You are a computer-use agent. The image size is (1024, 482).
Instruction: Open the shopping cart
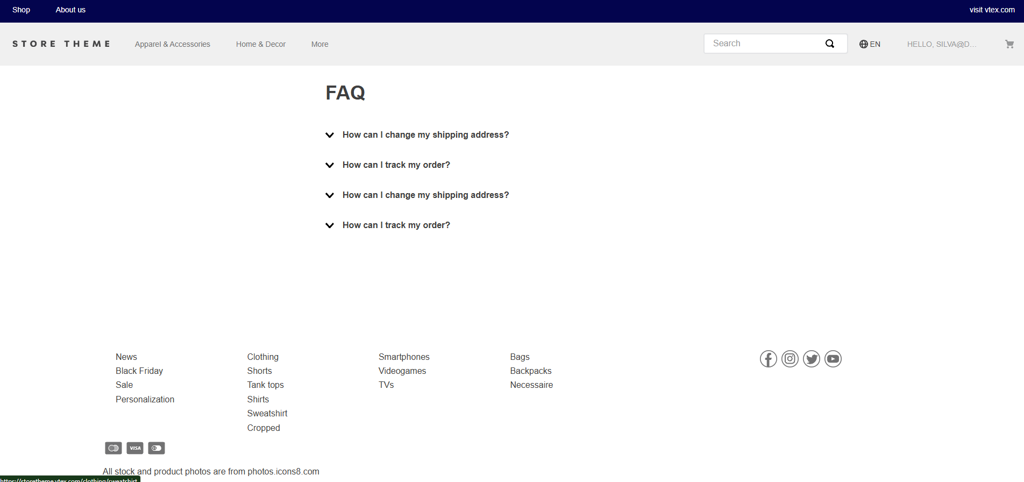click(x=1009, y=44)
